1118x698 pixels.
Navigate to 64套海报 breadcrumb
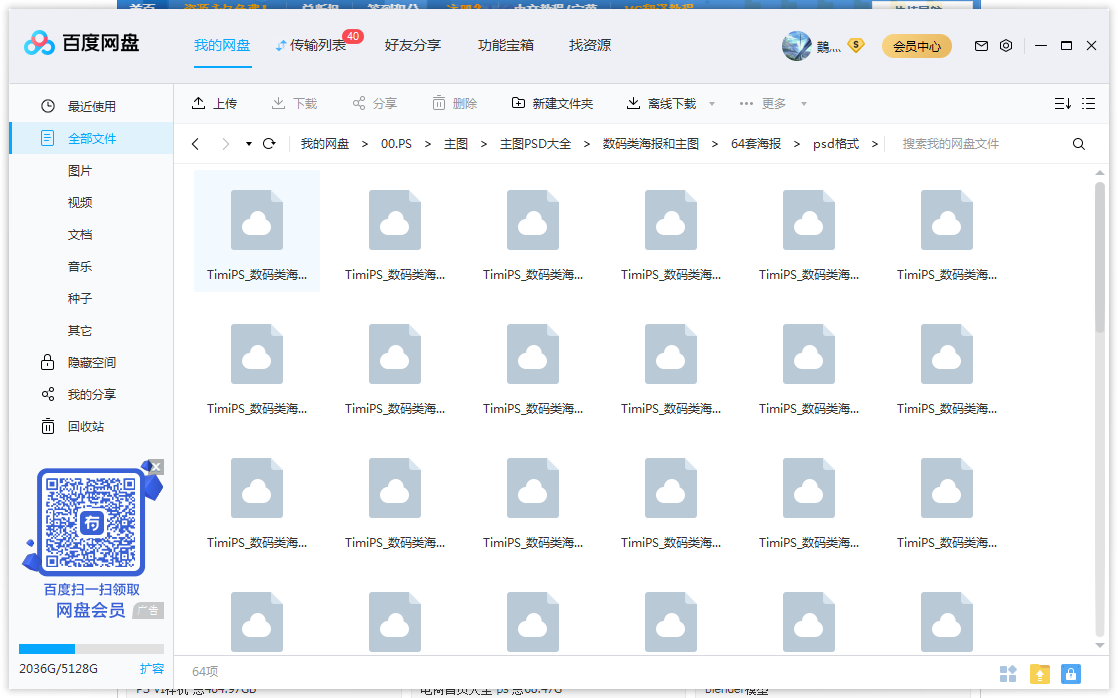756,144
